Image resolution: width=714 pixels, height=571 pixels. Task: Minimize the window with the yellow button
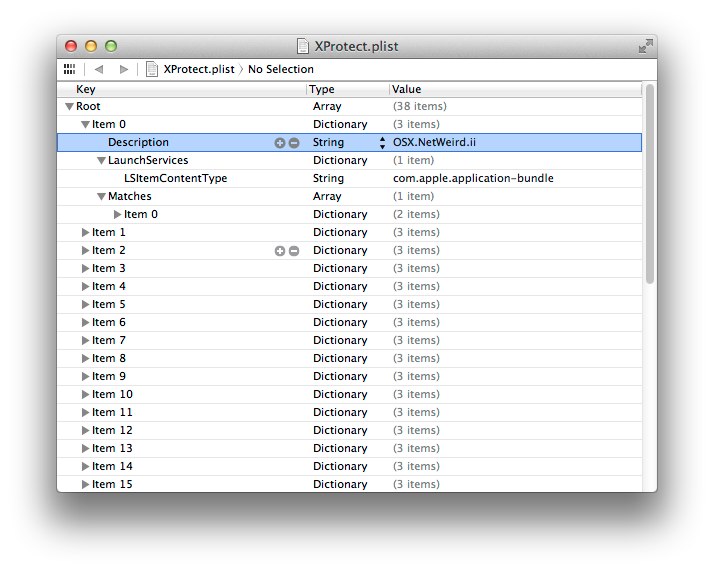point(91,46)
